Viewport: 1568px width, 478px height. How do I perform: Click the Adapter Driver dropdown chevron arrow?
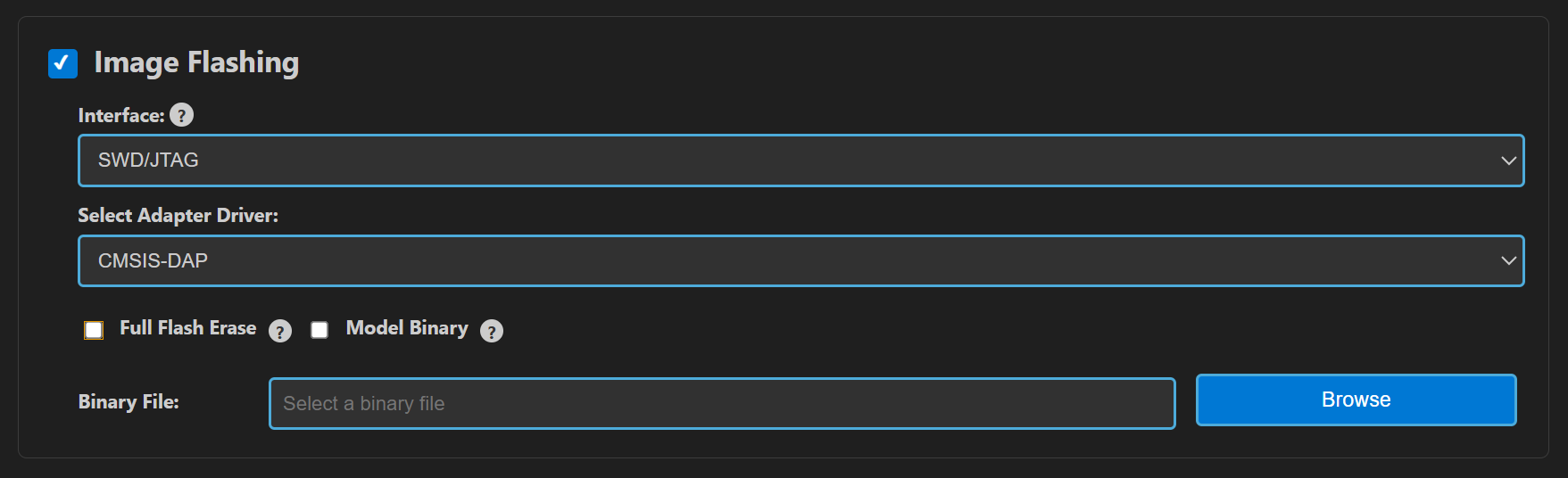[1508, 260]
